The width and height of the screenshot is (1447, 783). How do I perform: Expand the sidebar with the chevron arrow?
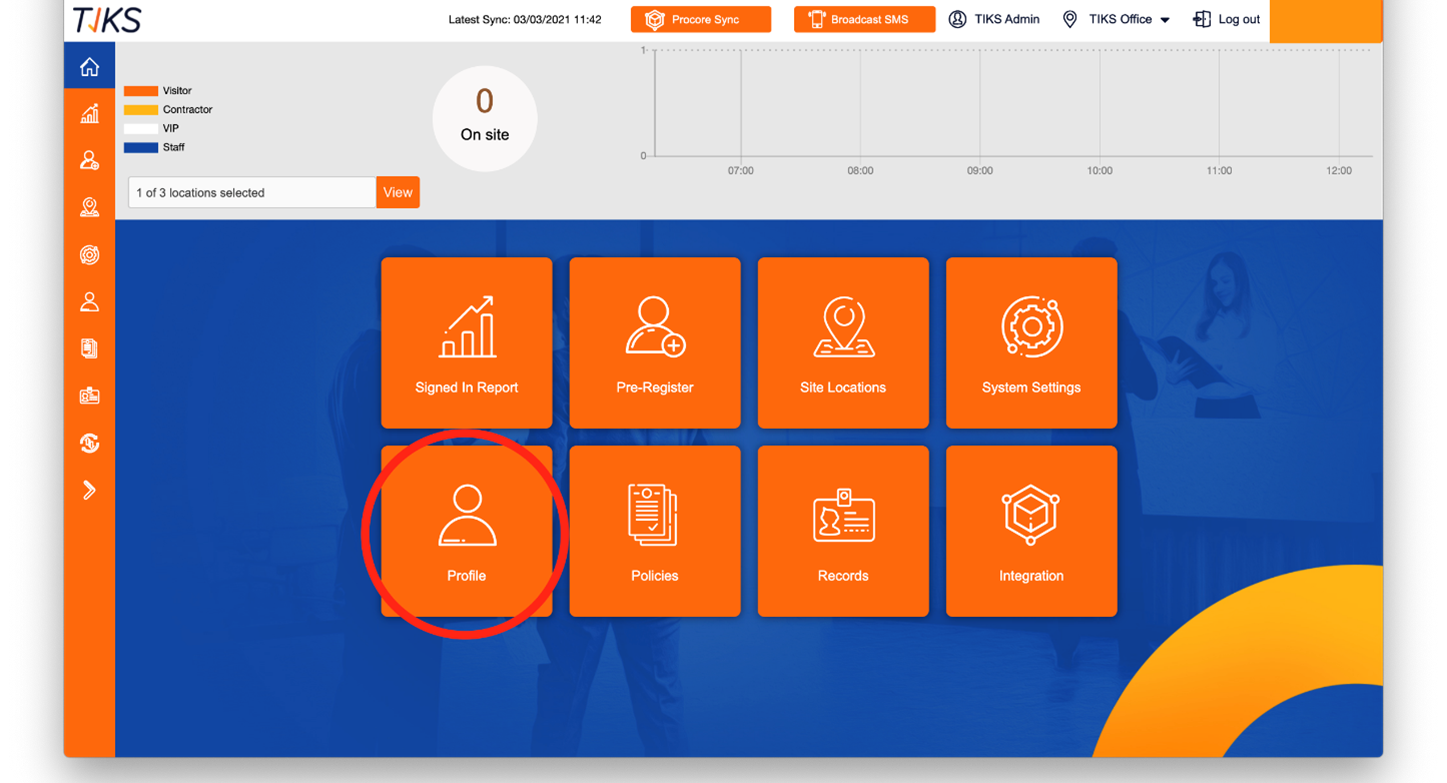click(89, 489)
